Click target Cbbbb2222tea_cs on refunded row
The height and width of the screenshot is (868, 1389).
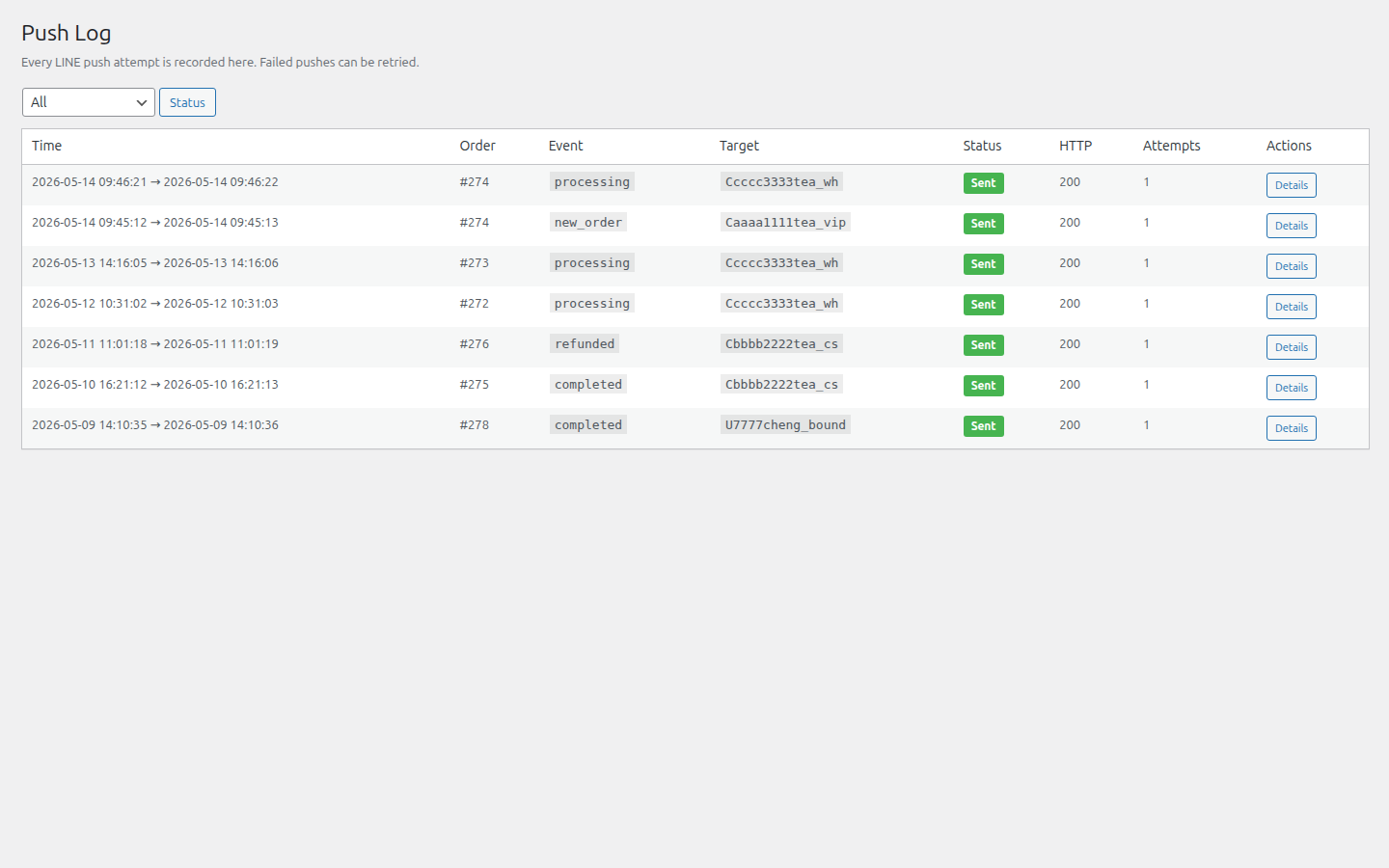point(781,343)
